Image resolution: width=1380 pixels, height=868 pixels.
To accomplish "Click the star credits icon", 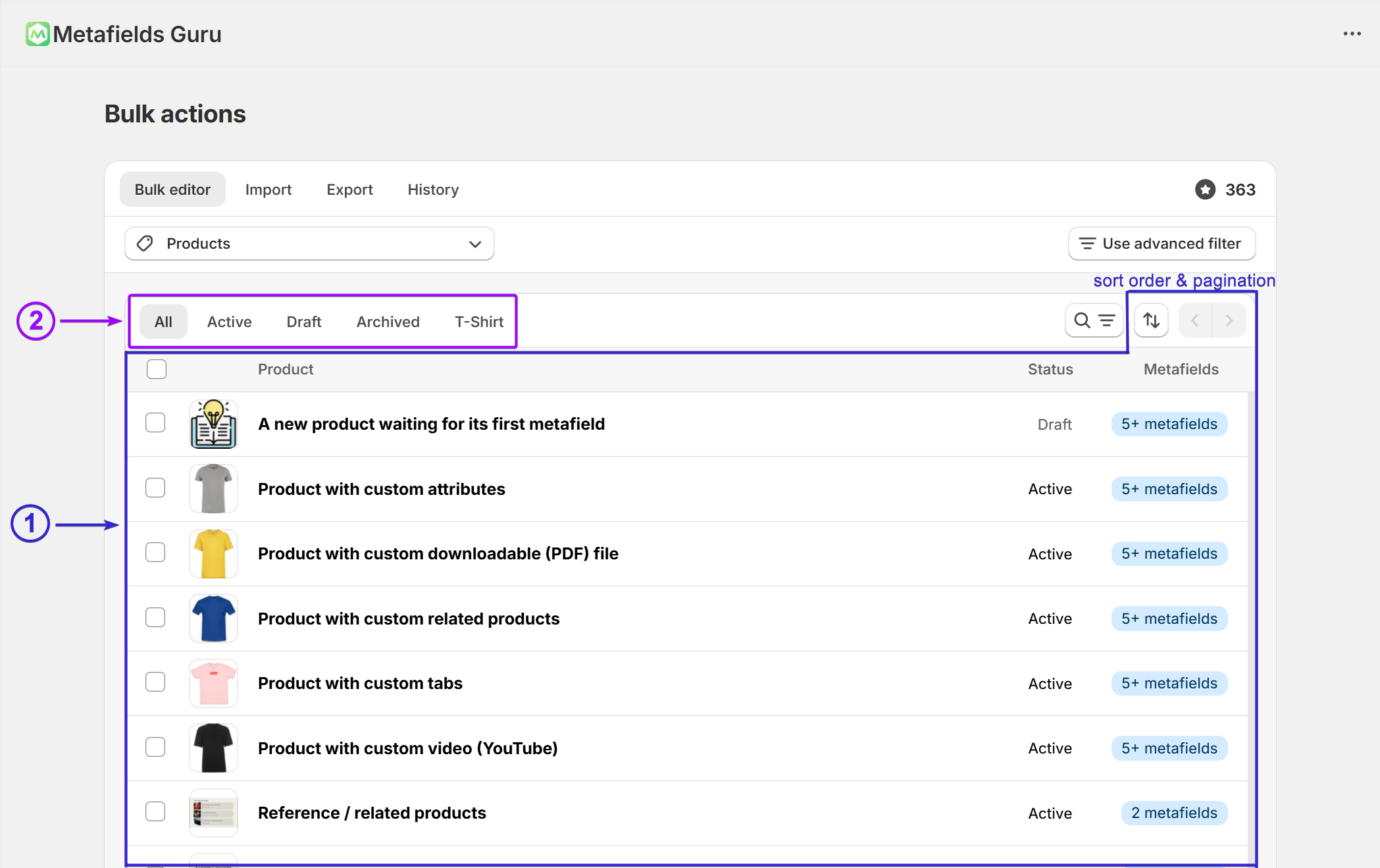I will click(x=1205, y=190).
